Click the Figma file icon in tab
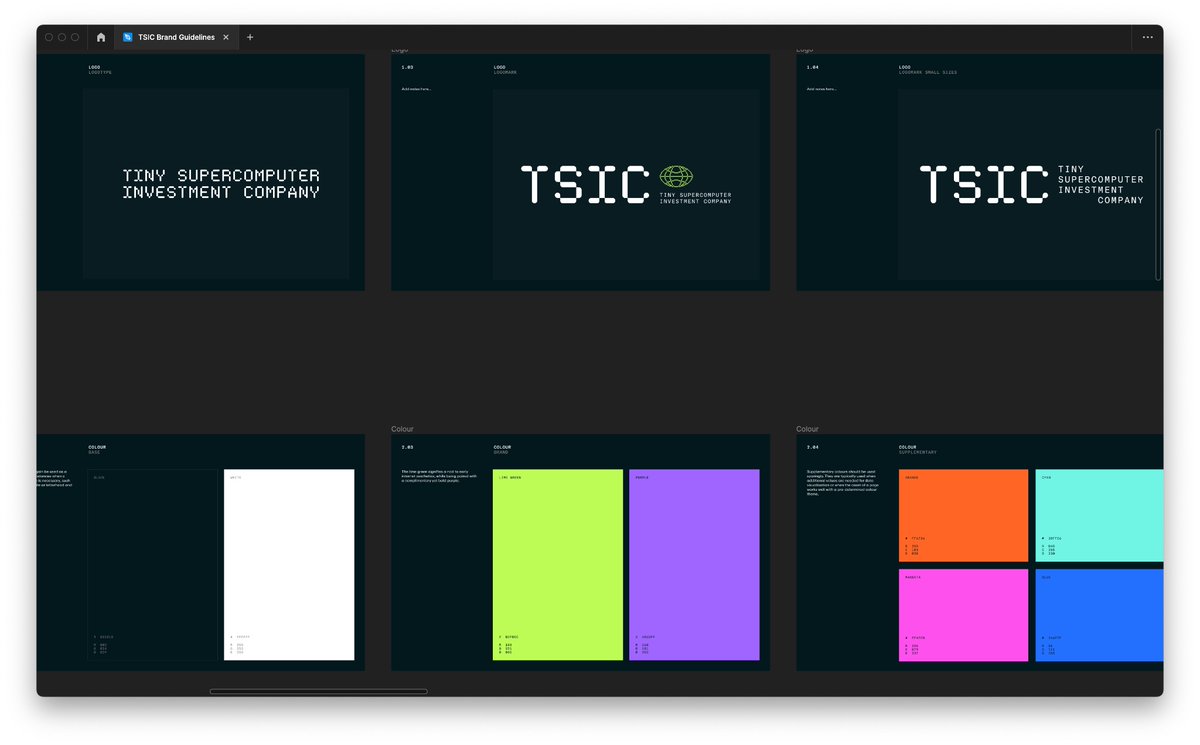 pyautogui.click(x=128, y=37)
